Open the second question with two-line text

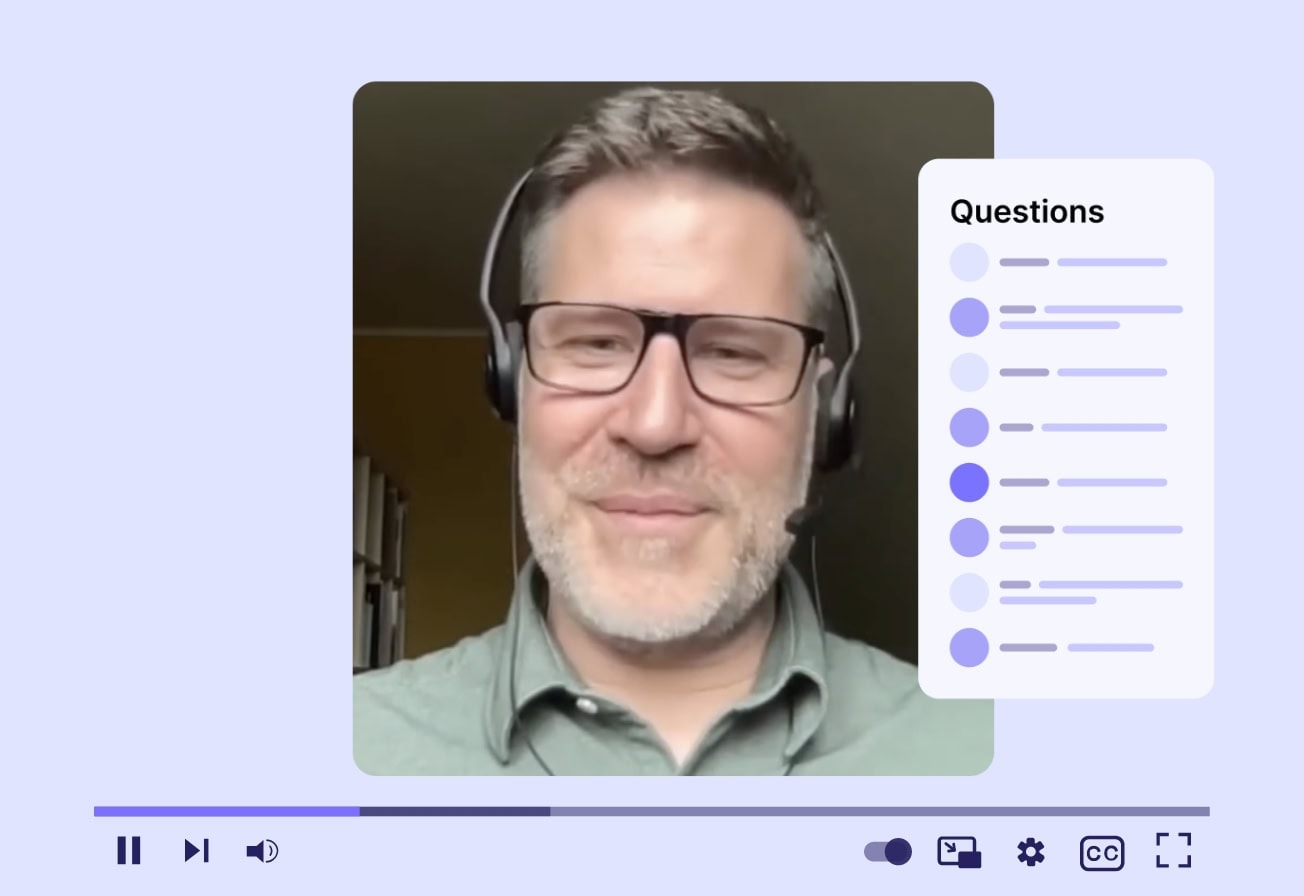pyautogui.click(x=1090, y=317)
